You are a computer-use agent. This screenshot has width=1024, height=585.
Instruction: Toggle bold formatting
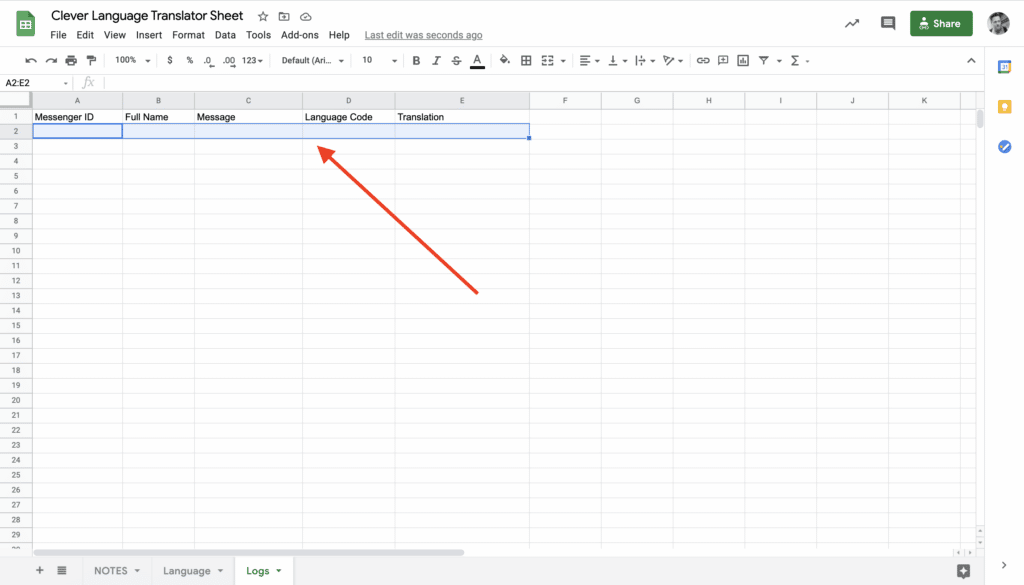(416, 61)
